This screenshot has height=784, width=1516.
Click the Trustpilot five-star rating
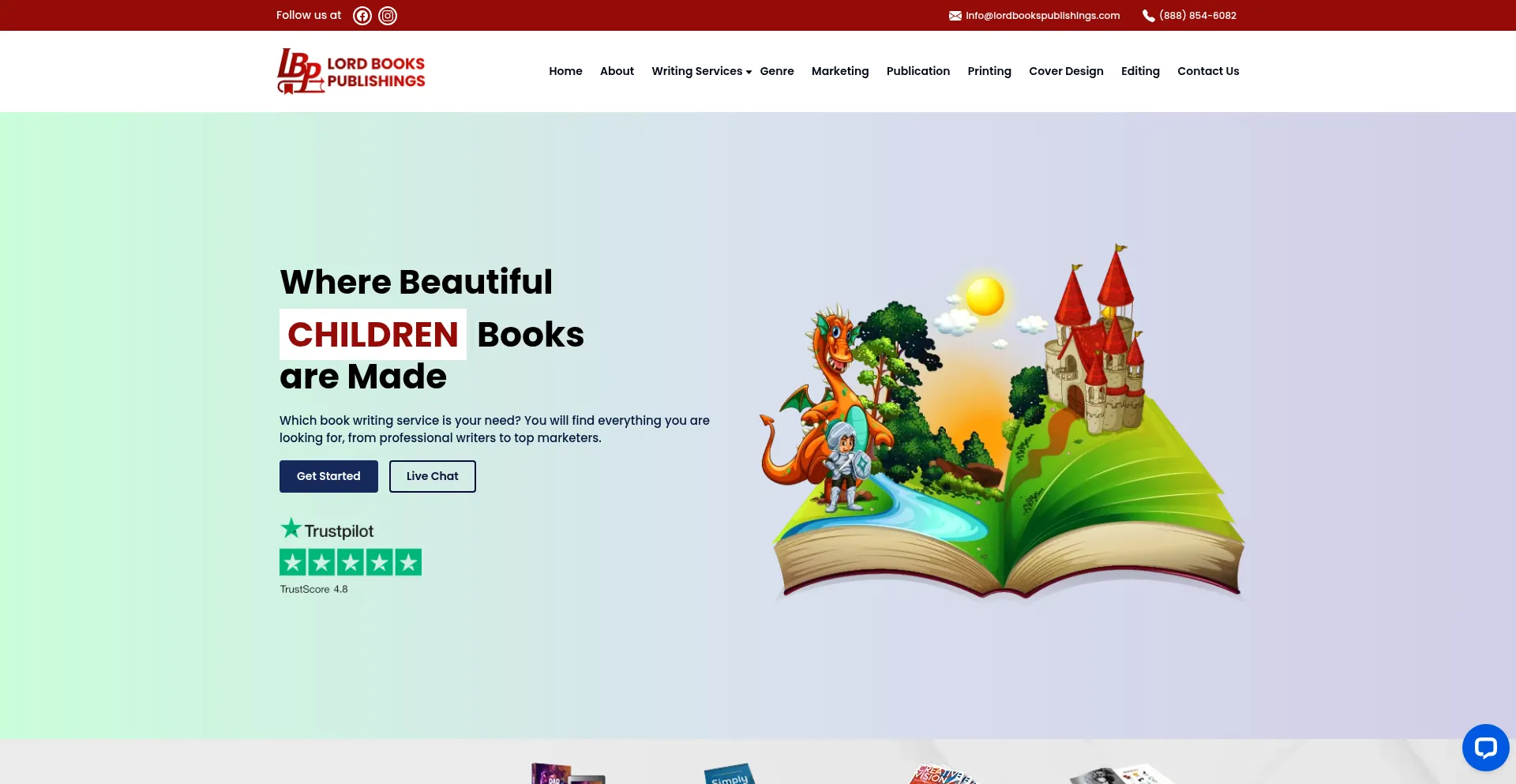coord(350,562)
